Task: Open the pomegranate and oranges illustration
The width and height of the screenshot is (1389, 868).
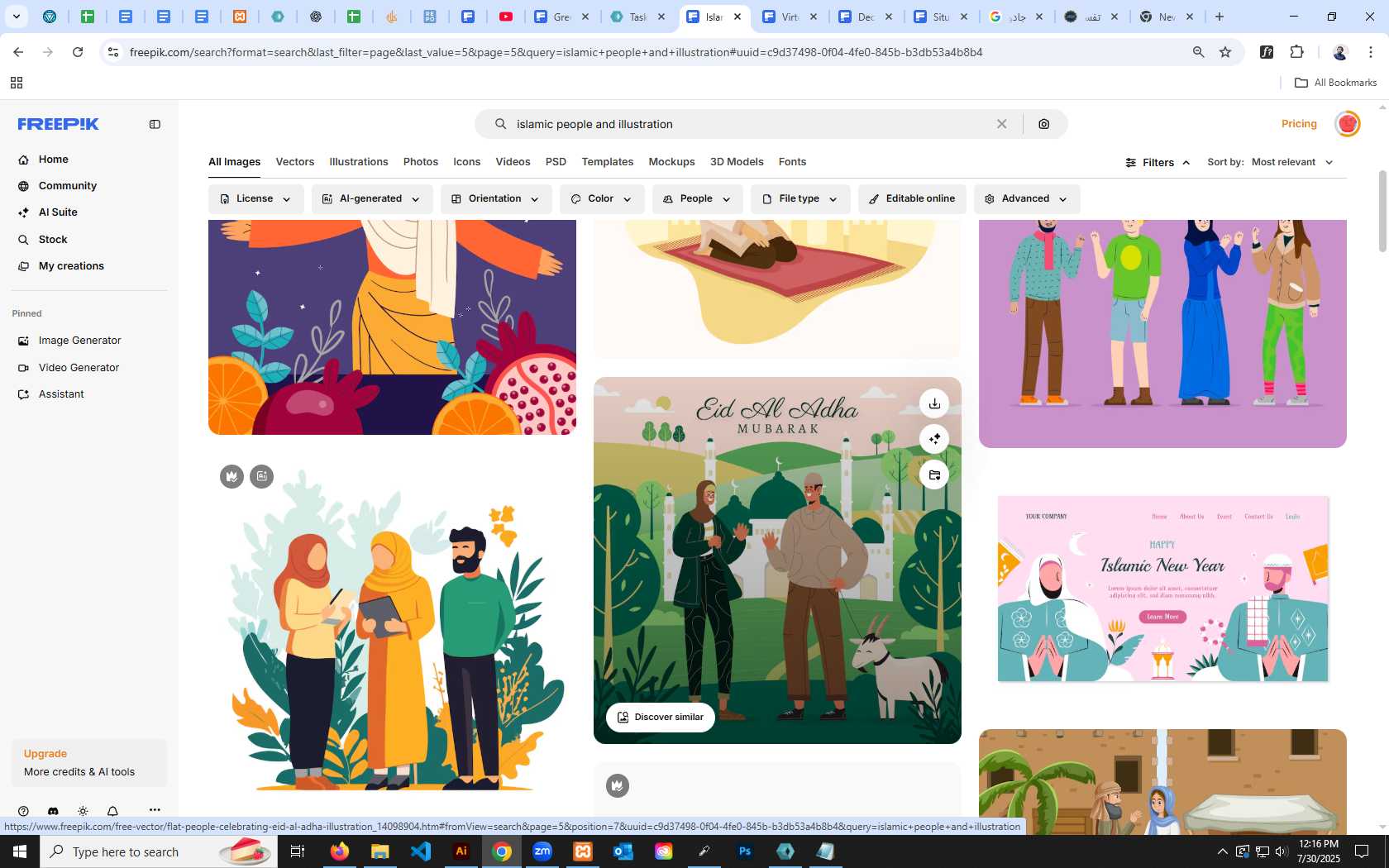Action: point(392,327)
